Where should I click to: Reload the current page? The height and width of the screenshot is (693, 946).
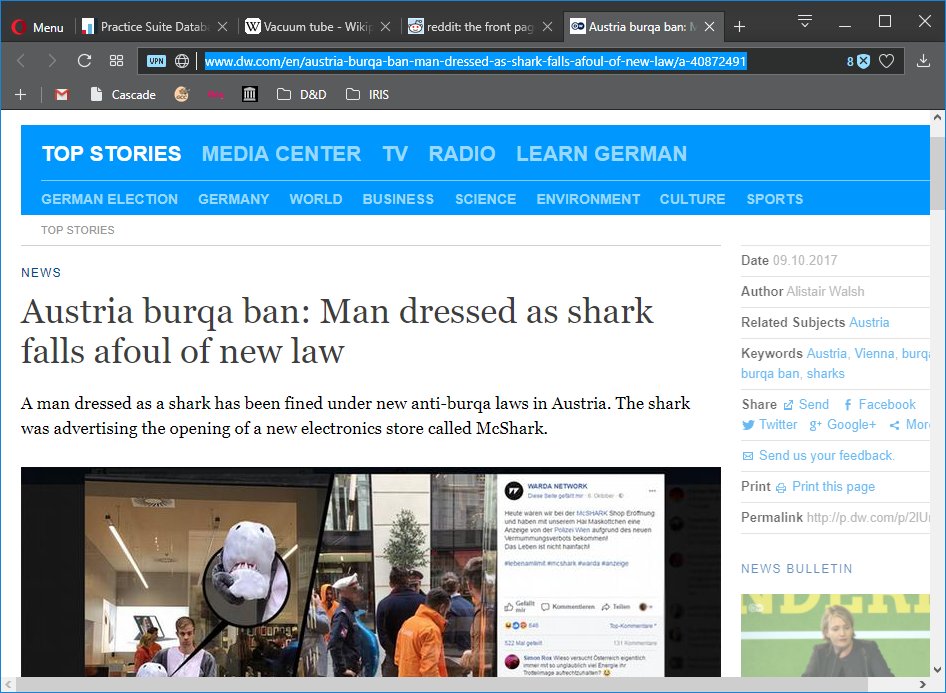click(84, 61)
